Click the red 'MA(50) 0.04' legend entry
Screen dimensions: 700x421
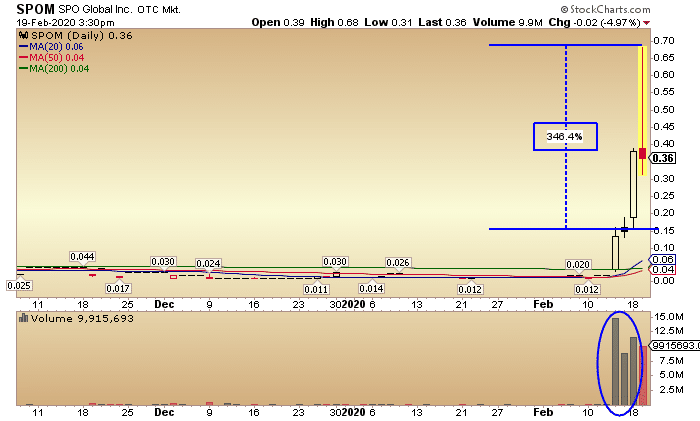(x=52, y=58)
